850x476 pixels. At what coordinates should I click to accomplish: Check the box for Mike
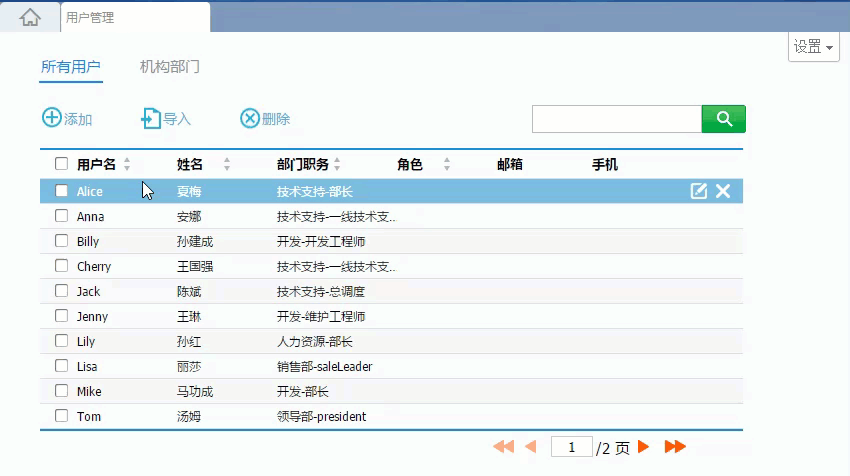click(61, 390)
